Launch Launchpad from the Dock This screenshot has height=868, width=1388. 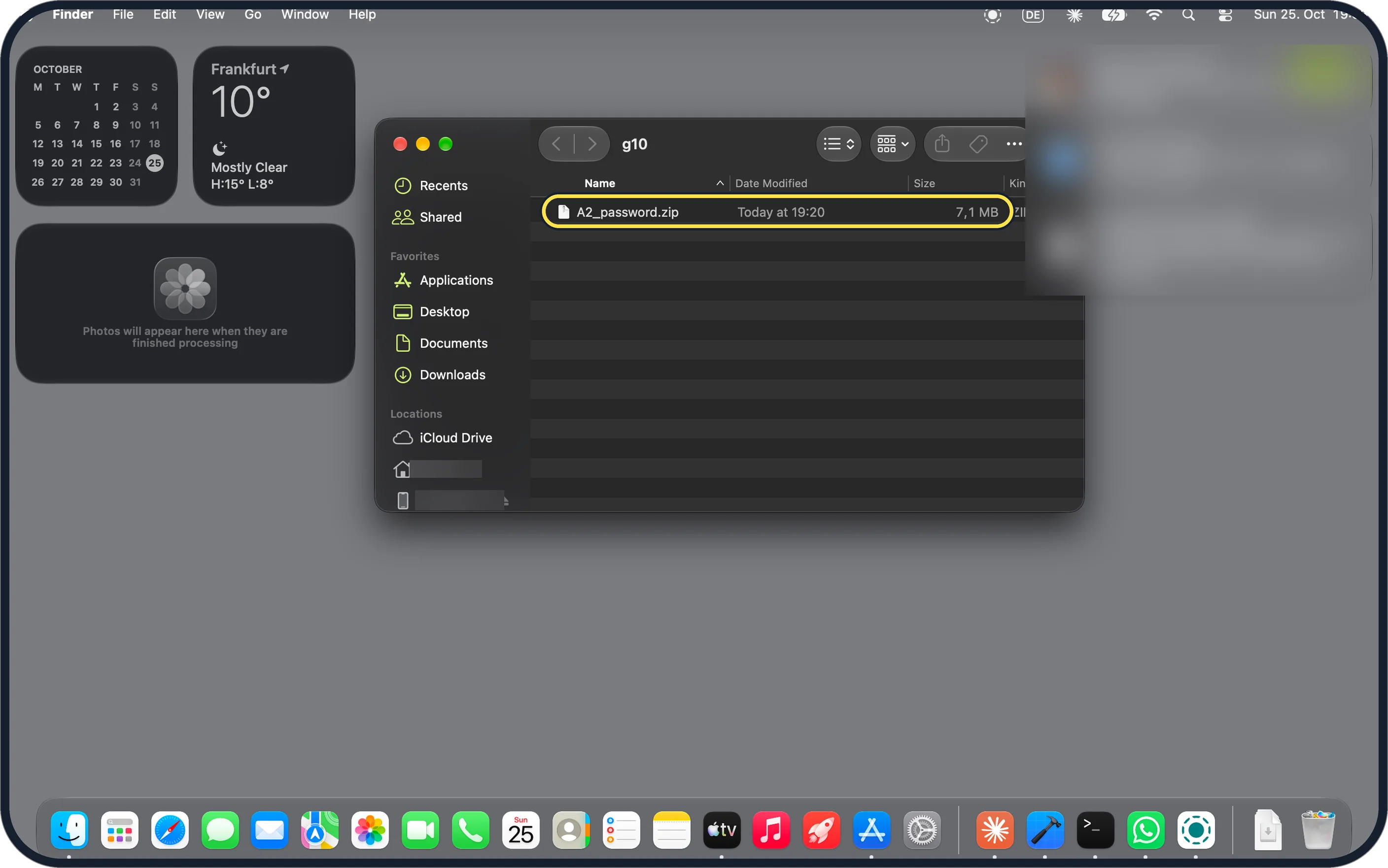pos(119,830)
